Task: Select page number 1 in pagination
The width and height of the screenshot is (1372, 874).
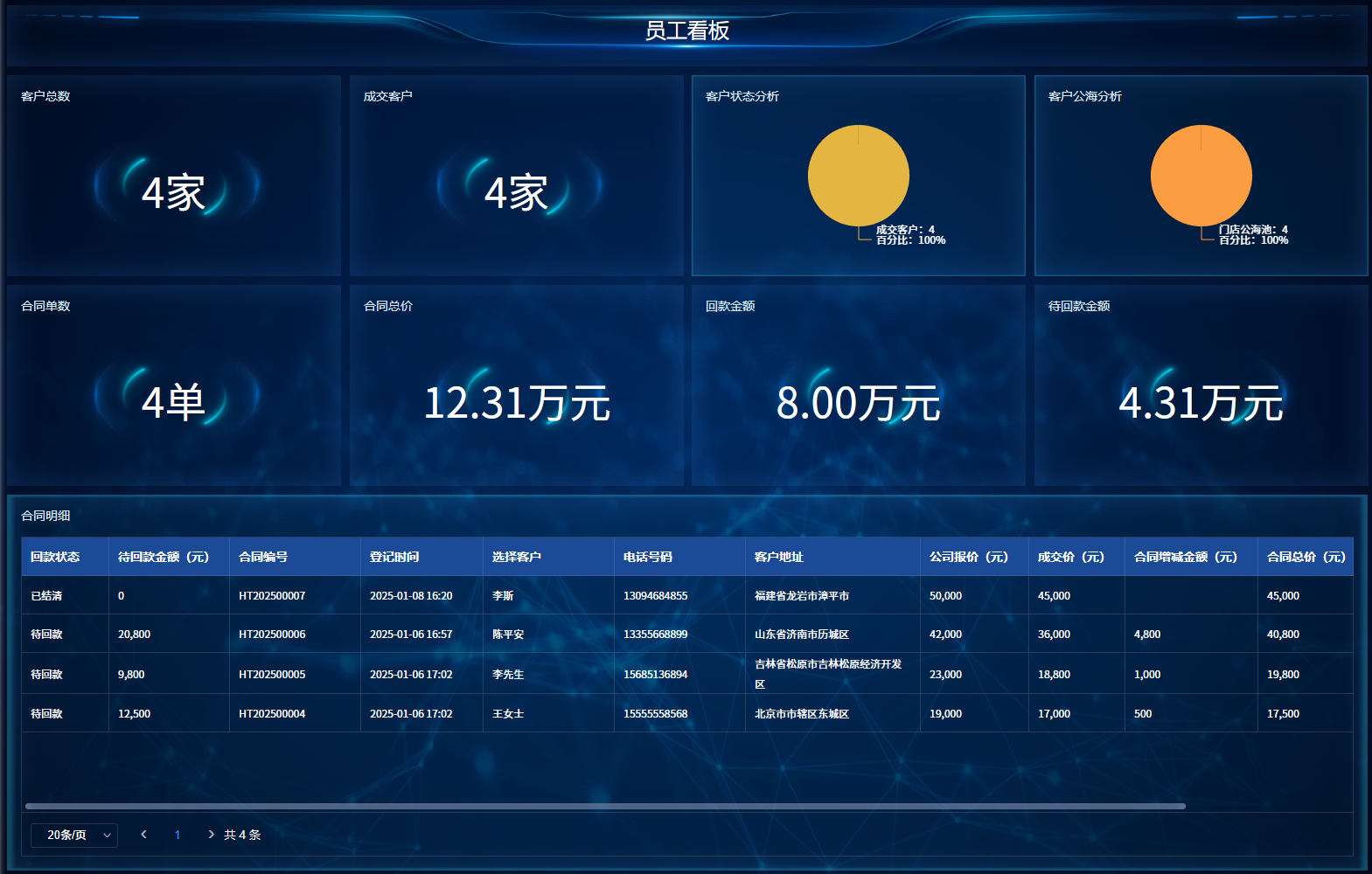Action: (178, 835)
